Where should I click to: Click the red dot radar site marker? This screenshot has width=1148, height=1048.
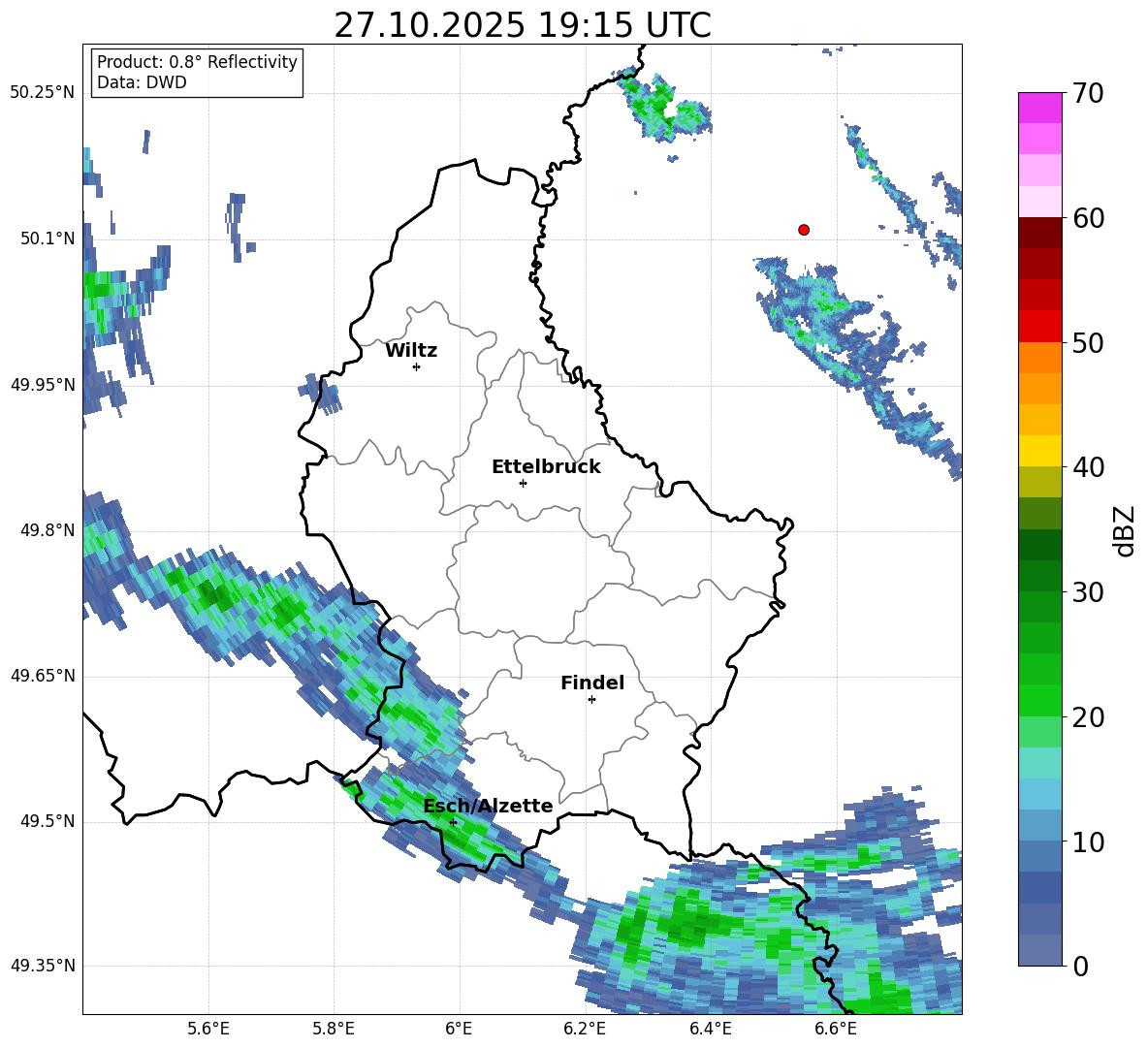[804, 230]
